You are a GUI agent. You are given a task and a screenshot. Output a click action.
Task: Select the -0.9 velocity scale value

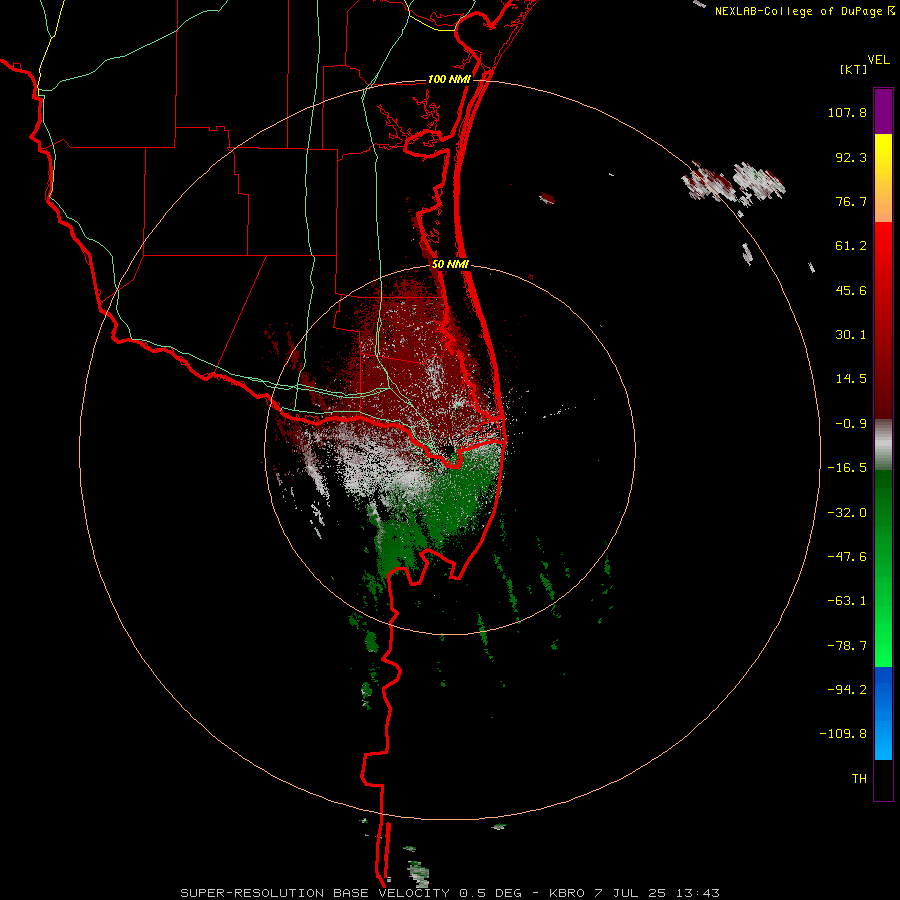tap(851, 424)
